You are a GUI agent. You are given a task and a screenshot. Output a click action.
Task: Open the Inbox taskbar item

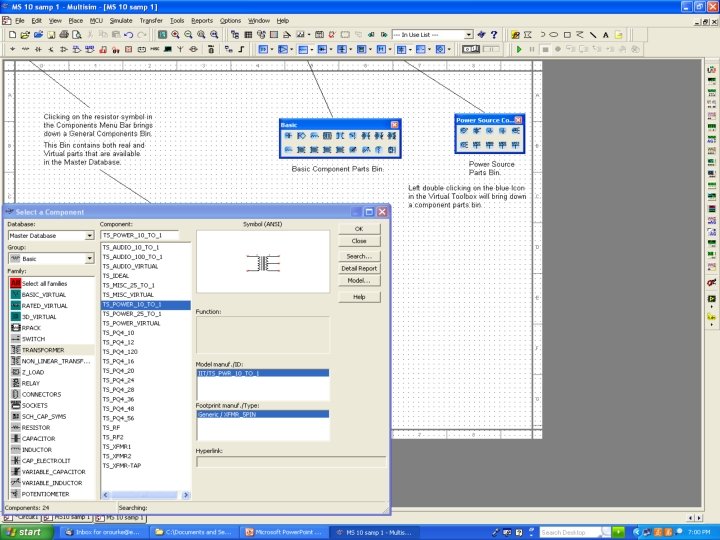pos(105,532)
